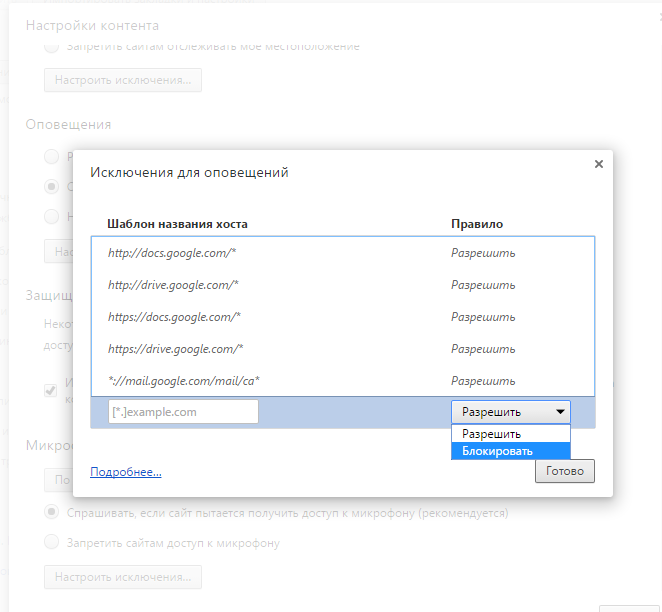
Task: Click Настроить исключения under microphone settings
Action: [x=123, y=577]
